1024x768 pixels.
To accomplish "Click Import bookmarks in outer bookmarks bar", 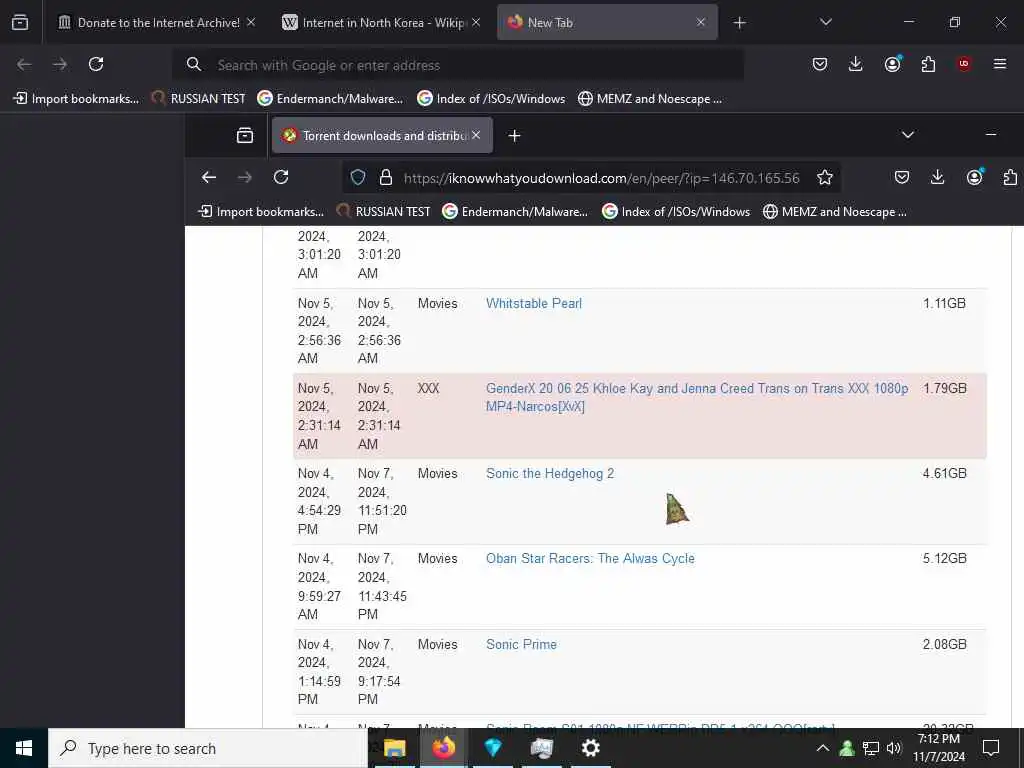I will click(76, 99).
